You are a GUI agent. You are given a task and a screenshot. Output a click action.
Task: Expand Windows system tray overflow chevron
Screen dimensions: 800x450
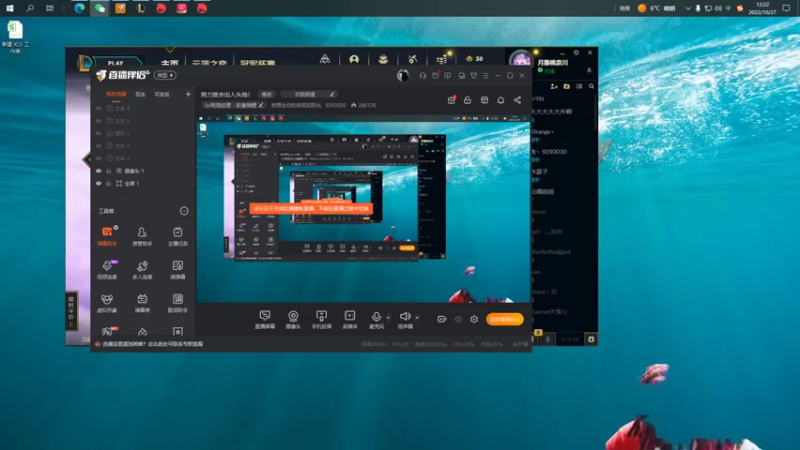point(688,8)
